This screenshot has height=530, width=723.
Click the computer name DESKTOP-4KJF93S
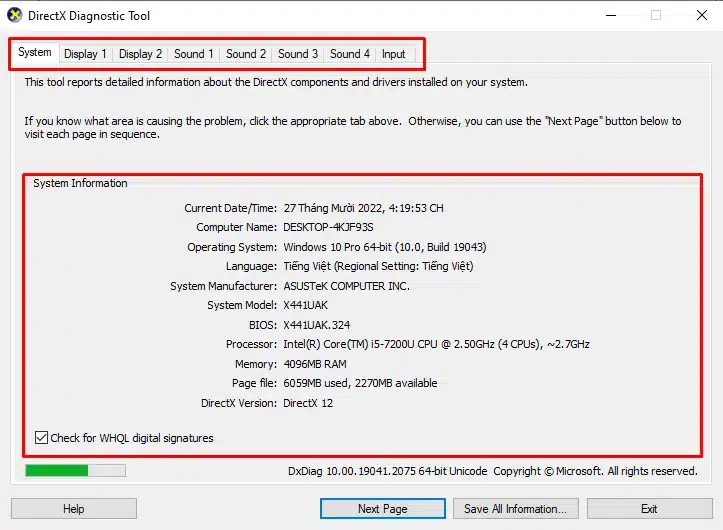[x=328, y=227]
